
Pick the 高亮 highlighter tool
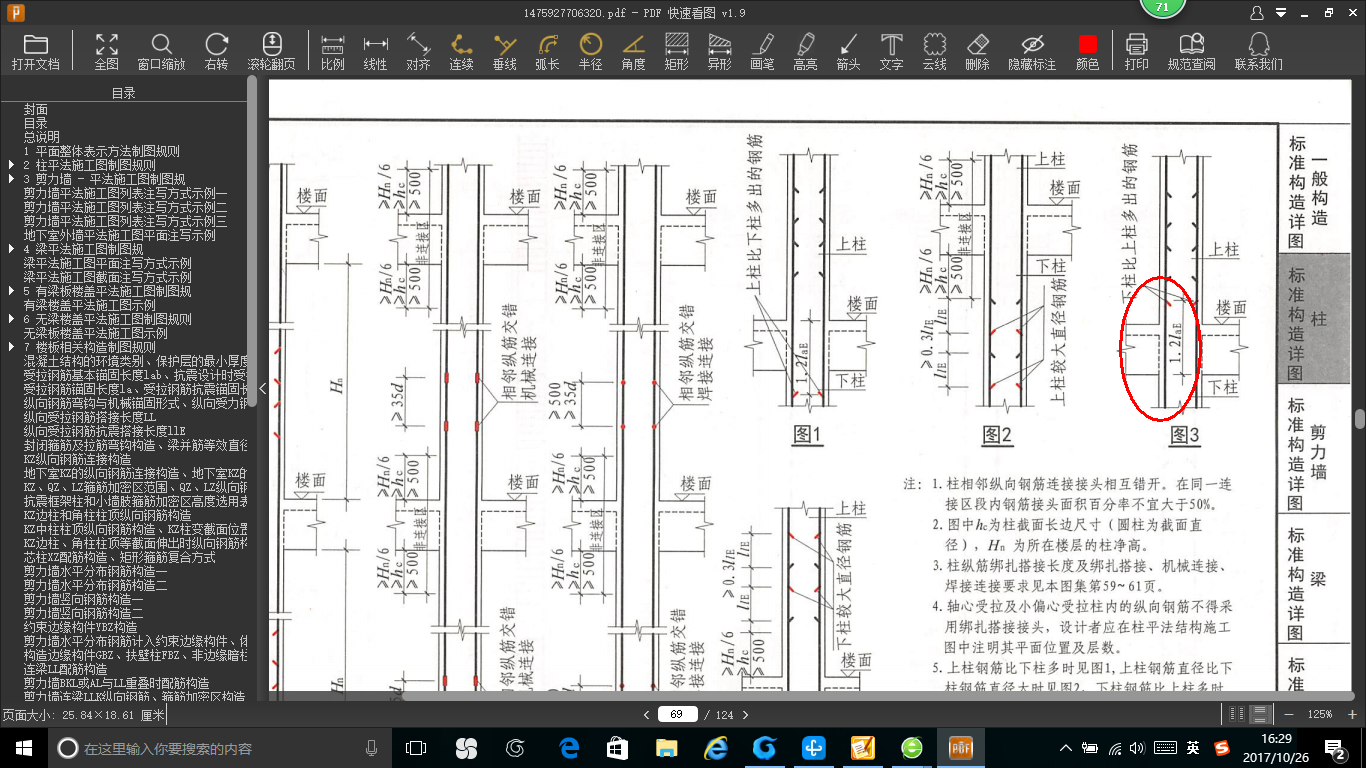coord(805,51)
